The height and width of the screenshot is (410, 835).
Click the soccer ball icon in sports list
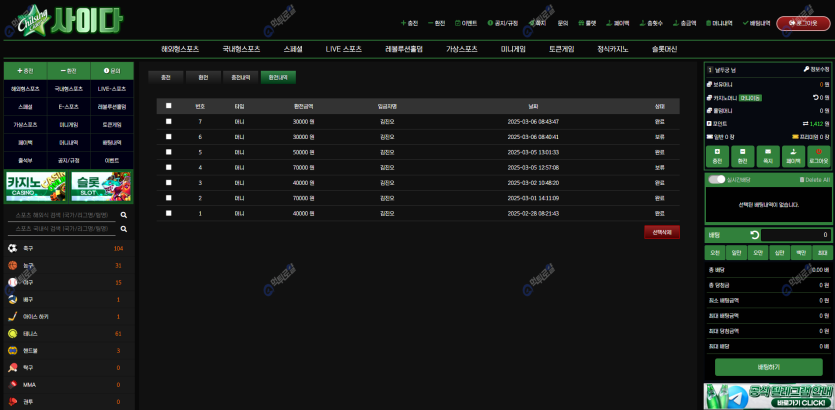click(x=13, y=248)
